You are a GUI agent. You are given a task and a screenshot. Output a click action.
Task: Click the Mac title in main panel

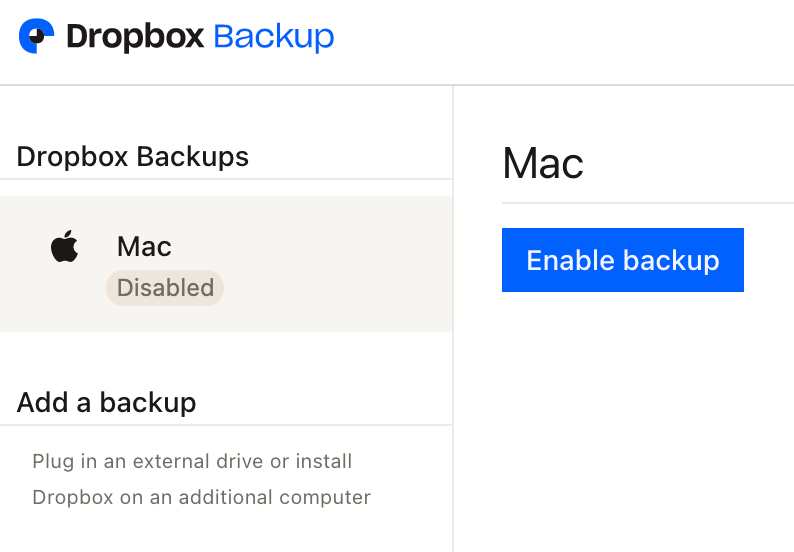pos(543,163)
